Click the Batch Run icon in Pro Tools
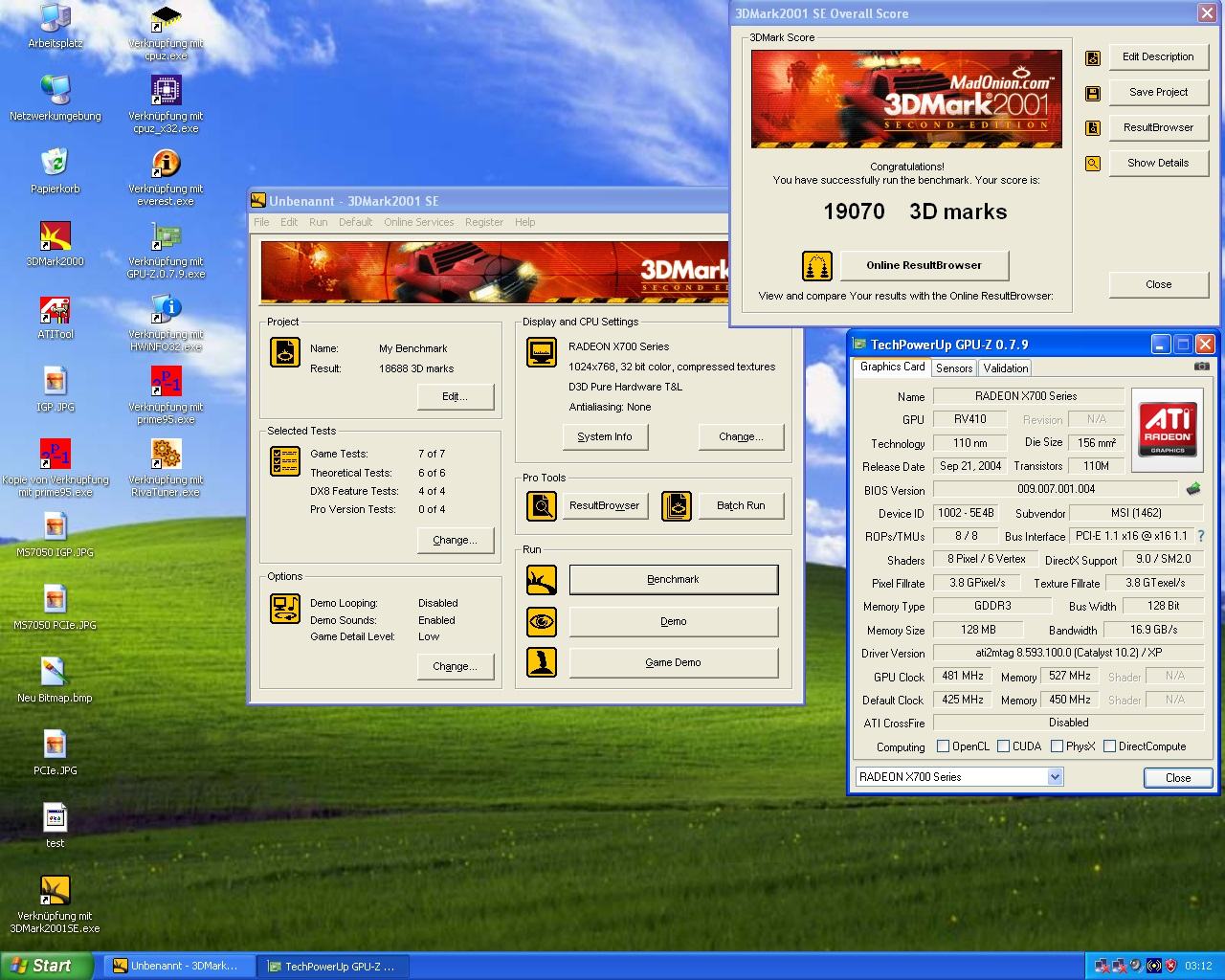The height and width of the screenshot is (980, 1225). [677, 505]
